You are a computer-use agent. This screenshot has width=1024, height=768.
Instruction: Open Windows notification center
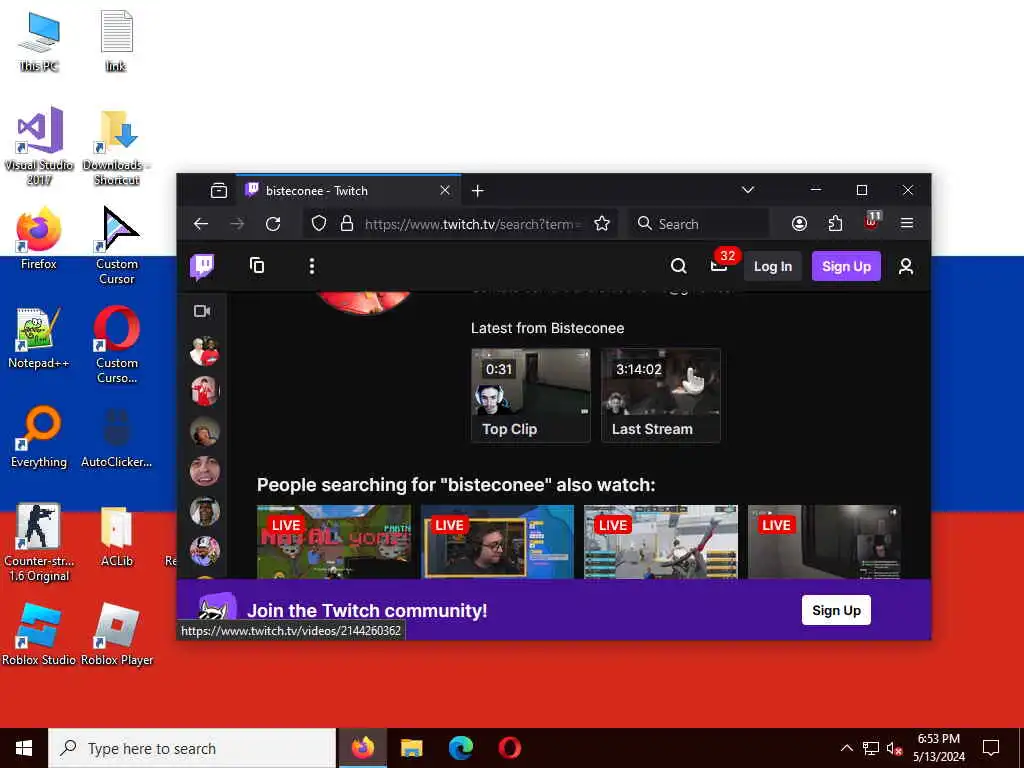991,748
